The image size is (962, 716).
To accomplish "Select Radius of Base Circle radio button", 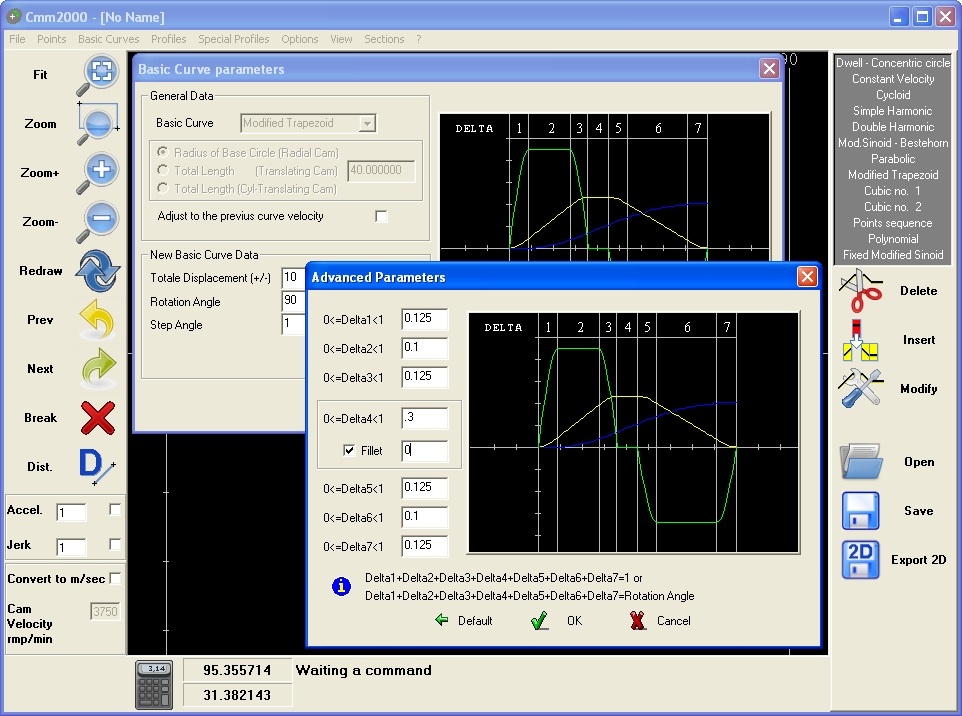I will coord(163,152).
